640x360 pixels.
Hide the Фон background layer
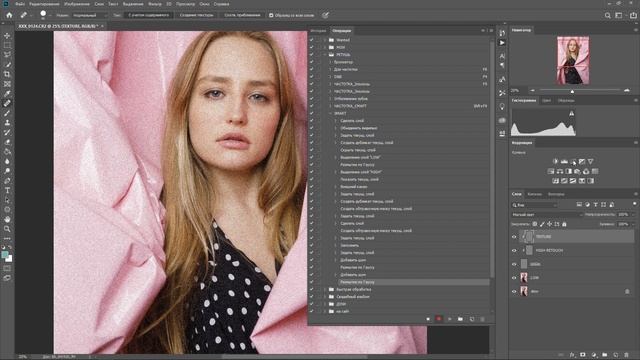[514, 291]
